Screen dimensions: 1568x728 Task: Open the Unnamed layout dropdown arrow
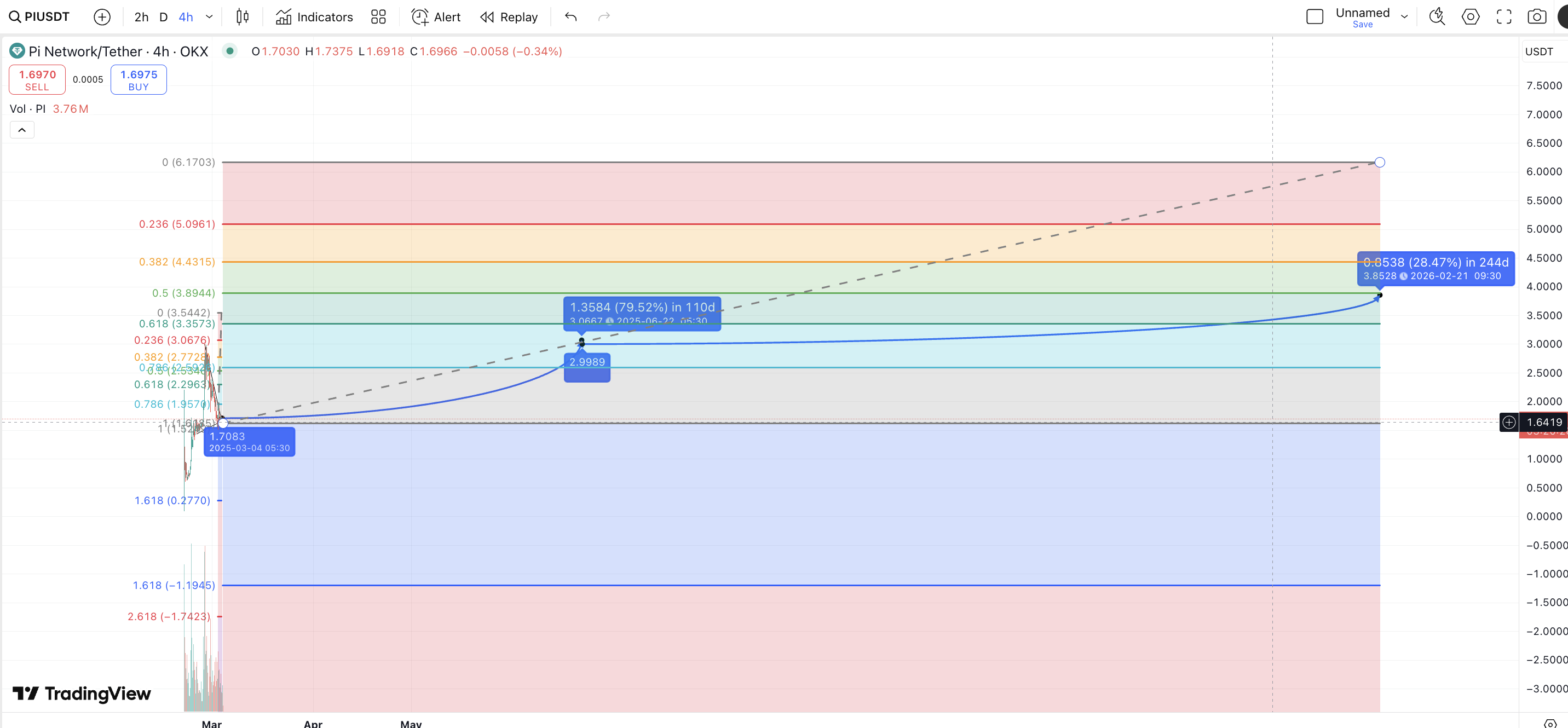point(1404,17)
